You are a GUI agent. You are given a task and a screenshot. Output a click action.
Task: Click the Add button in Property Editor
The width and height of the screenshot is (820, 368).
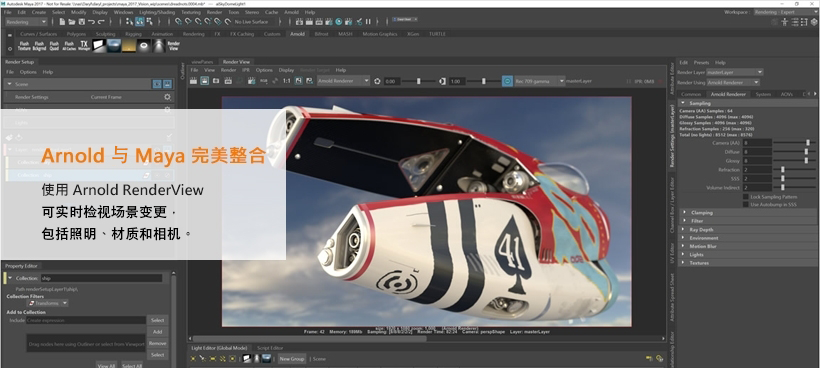(157, 331)
